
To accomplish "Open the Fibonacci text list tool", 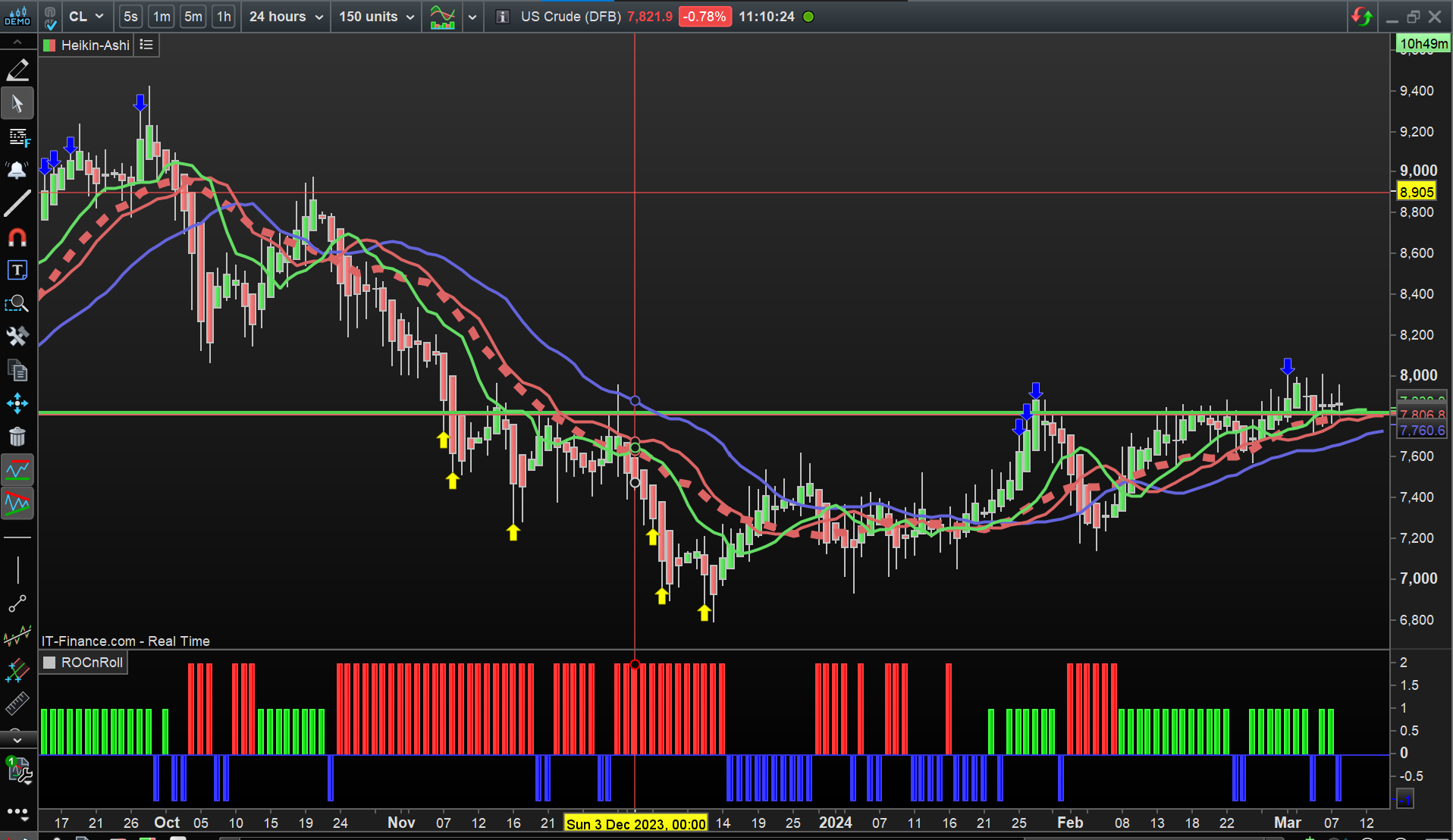I will click(x=17, y=137).
